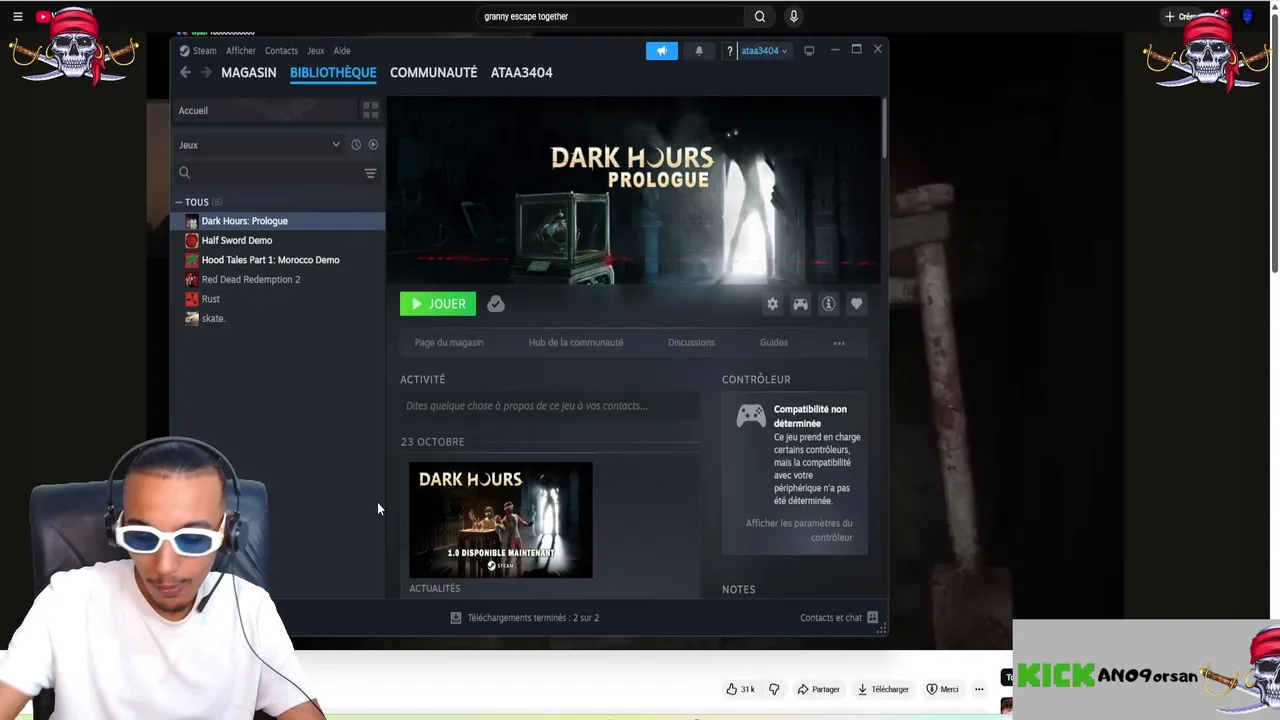The height and width of the screenshot is (720, 1280).
Task: Open the library advanced filter icon
Action: coord(370,173)
